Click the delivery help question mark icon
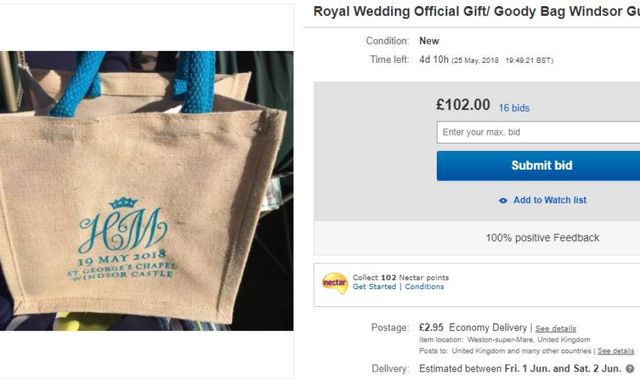The width and height of the screenshot is (640, 380). [630, 369]
